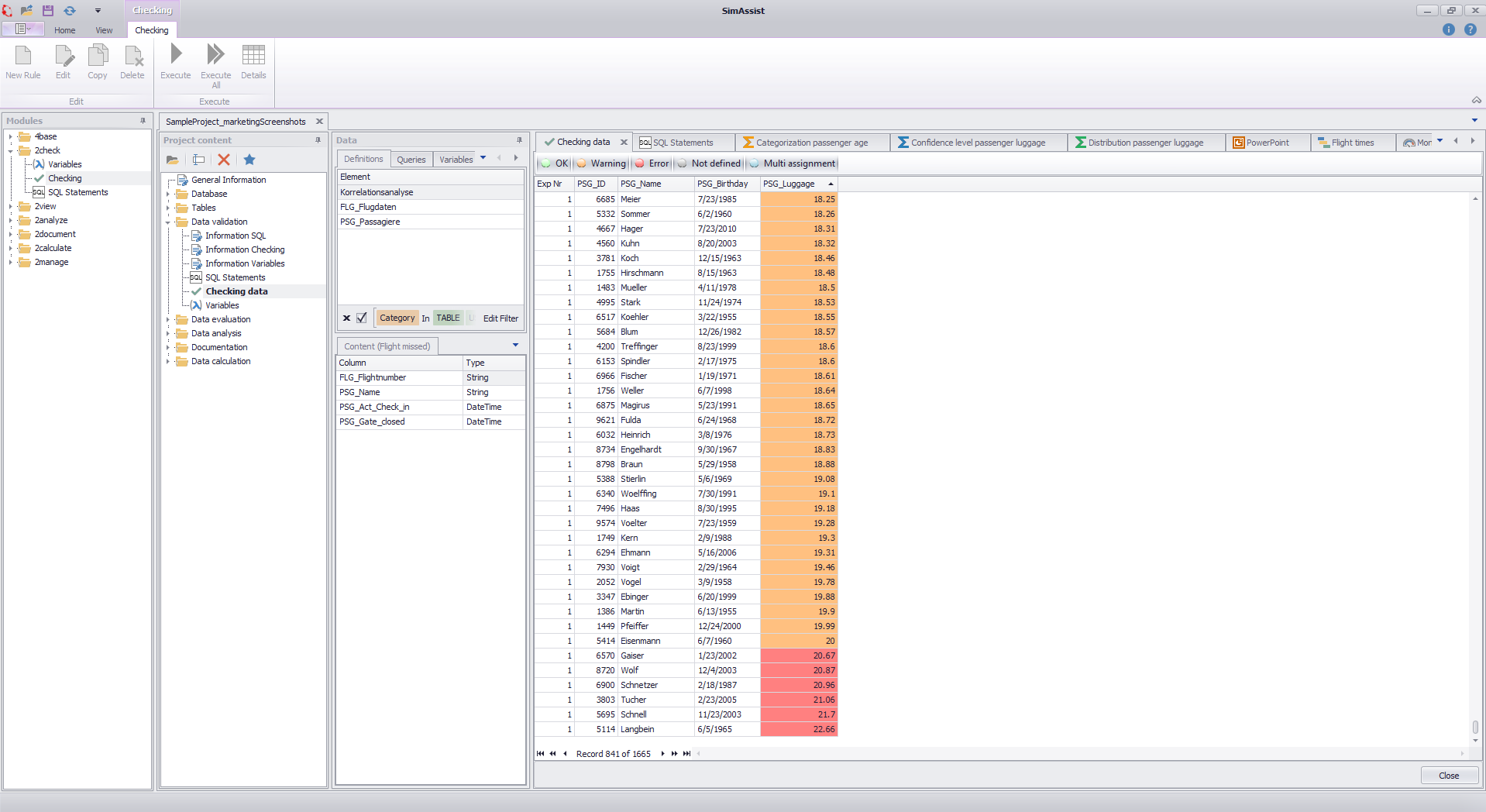
Task: Expand the Database folder in Project content
Action: pos(168,194)
